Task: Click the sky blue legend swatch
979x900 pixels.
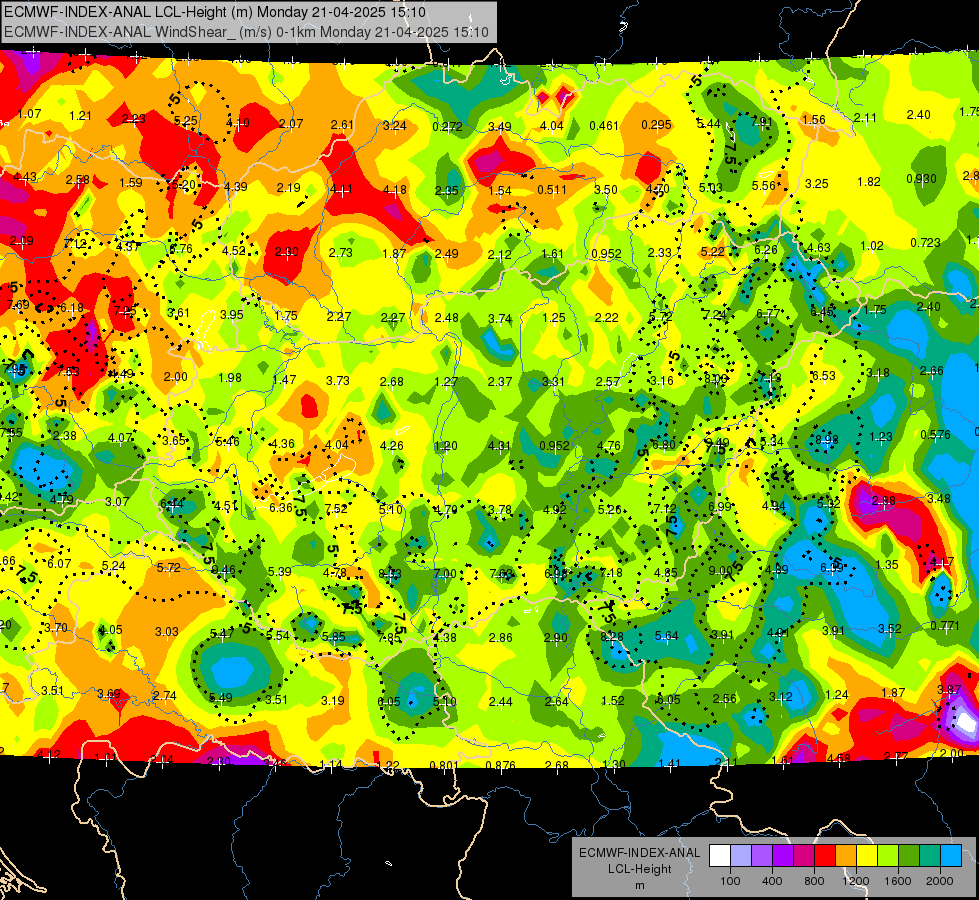Action: [951, 856]
